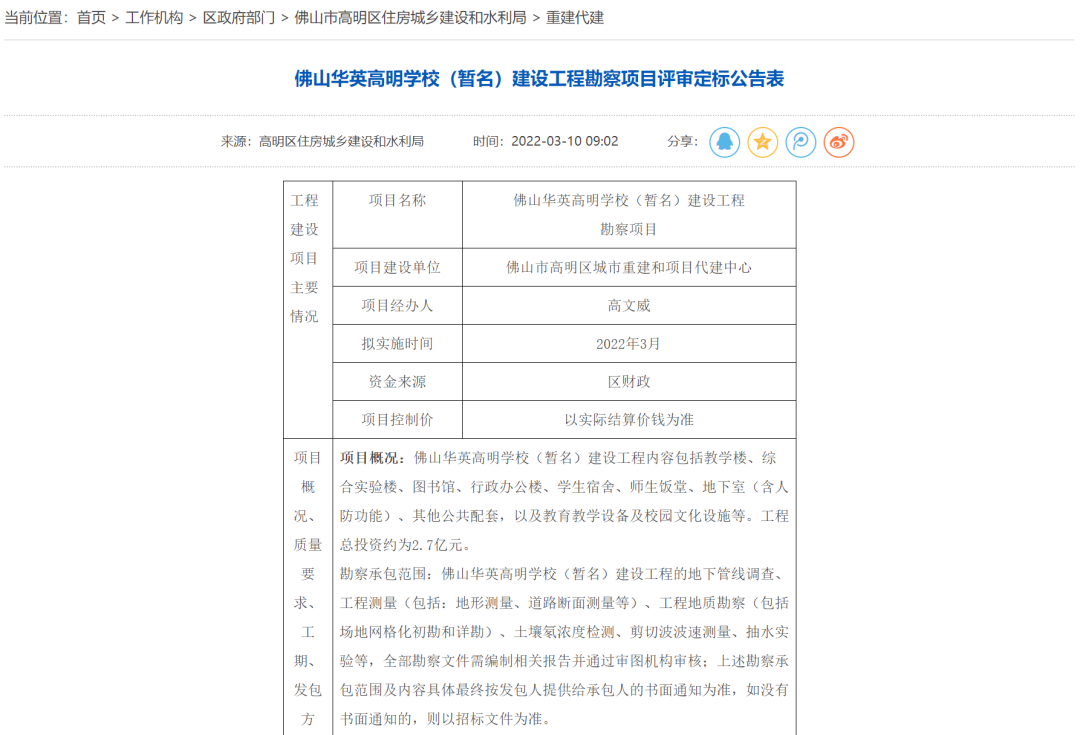The height and width of the screenshot is (735, 1080).
Task: Navigate to 区政府部门 breadcrumb
Action: [x=238, y=18]
